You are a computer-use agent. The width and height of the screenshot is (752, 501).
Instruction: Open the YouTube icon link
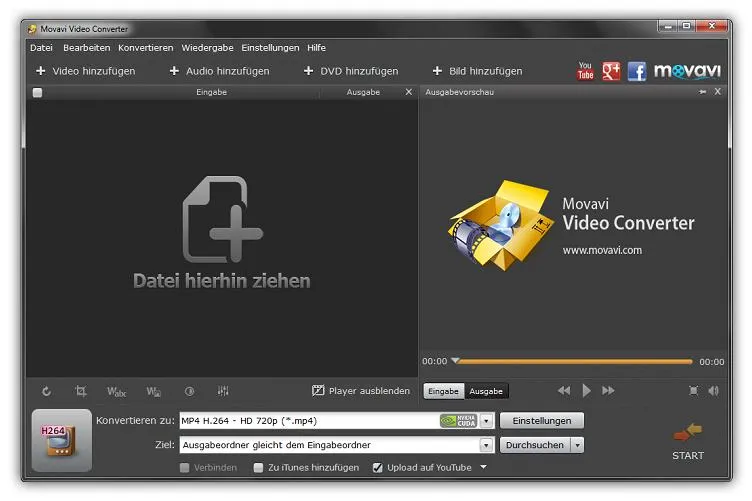585,71
